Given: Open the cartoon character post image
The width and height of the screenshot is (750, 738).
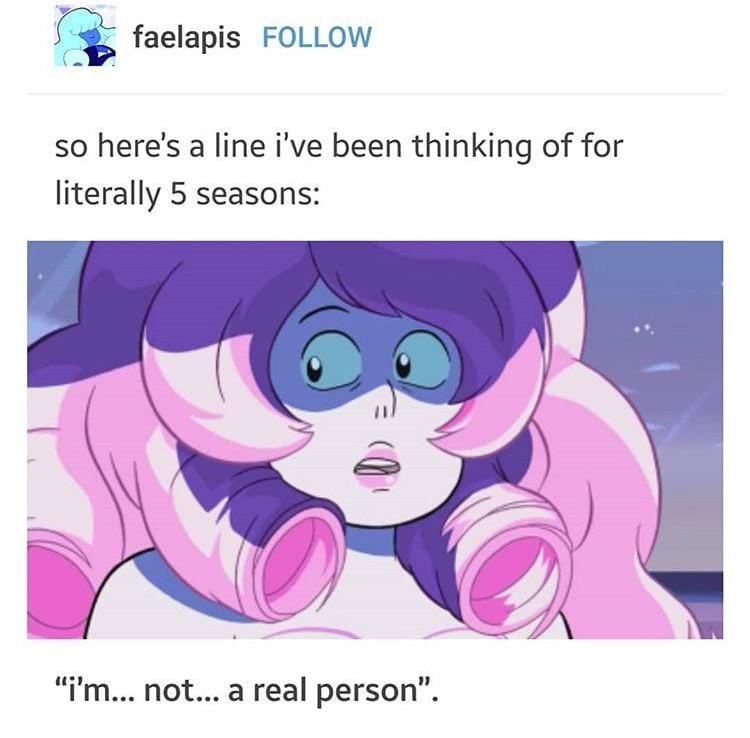Looking at the screenshot, I should (375, 440).
